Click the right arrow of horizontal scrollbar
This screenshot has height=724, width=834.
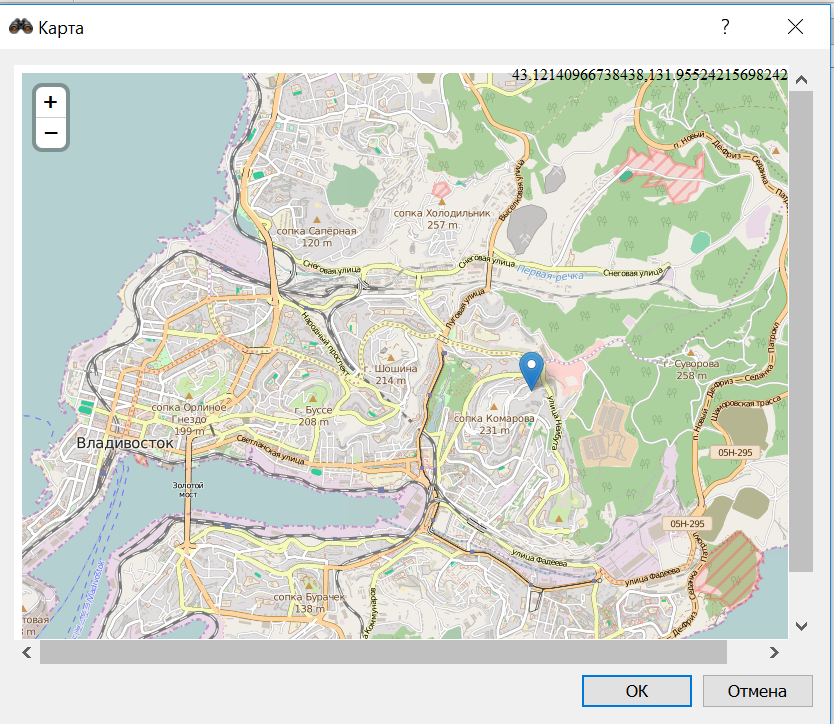click(774, 652)
